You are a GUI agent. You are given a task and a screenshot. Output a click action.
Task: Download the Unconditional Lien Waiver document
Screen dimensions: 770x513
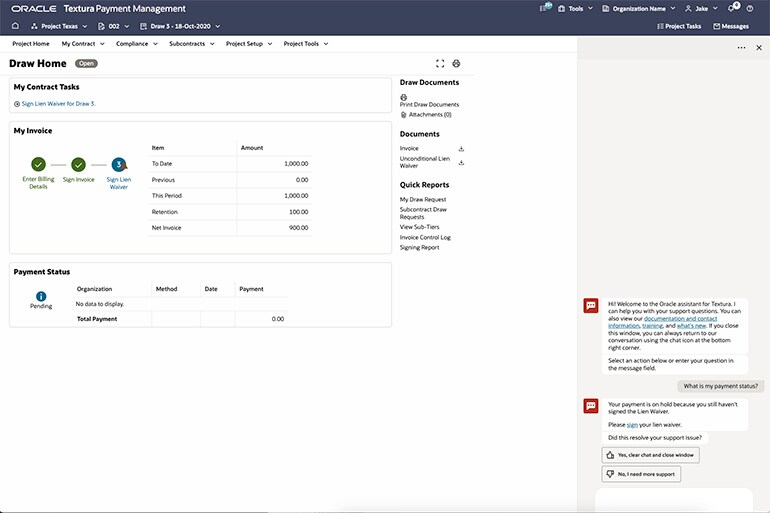pyautogui.click(x=461, y=162)
